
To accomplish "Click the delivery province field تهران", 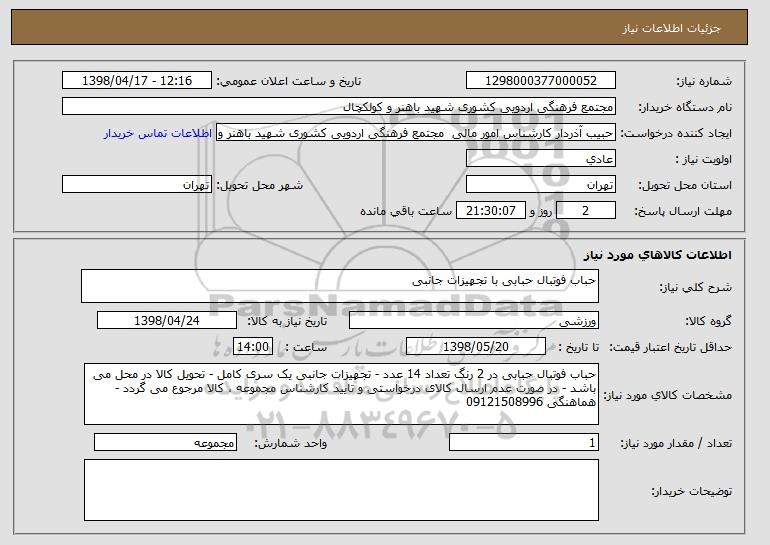I will click(x=541, y=185).
